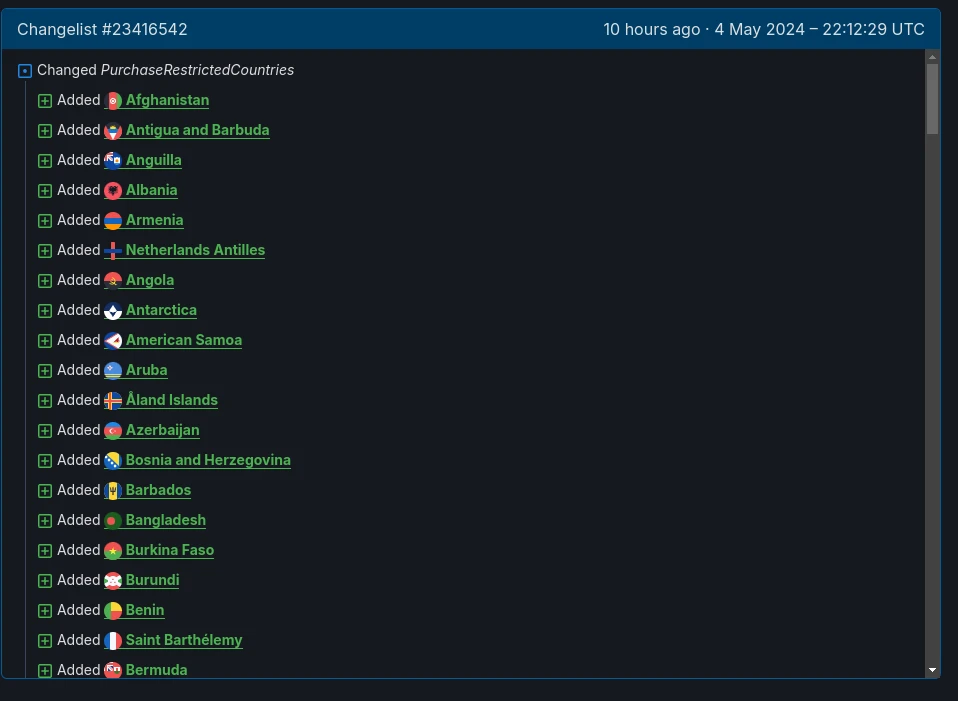Click the Afghanistan flag icon

click(113, 100)
